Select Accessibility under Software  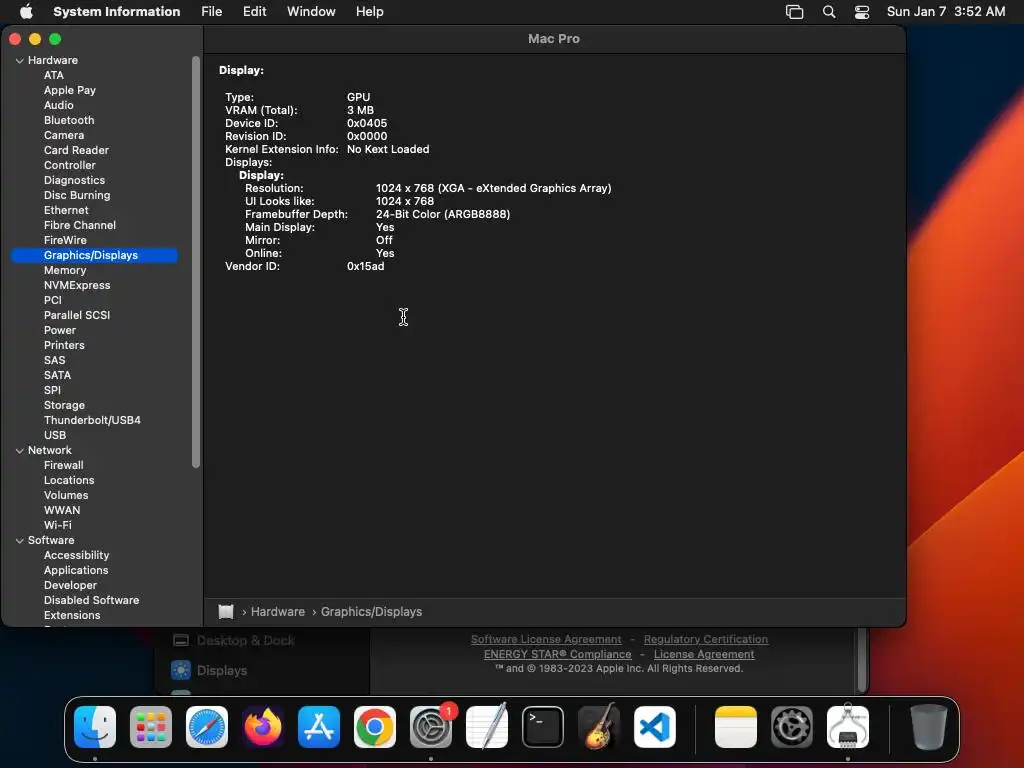[x=76, y=556]
